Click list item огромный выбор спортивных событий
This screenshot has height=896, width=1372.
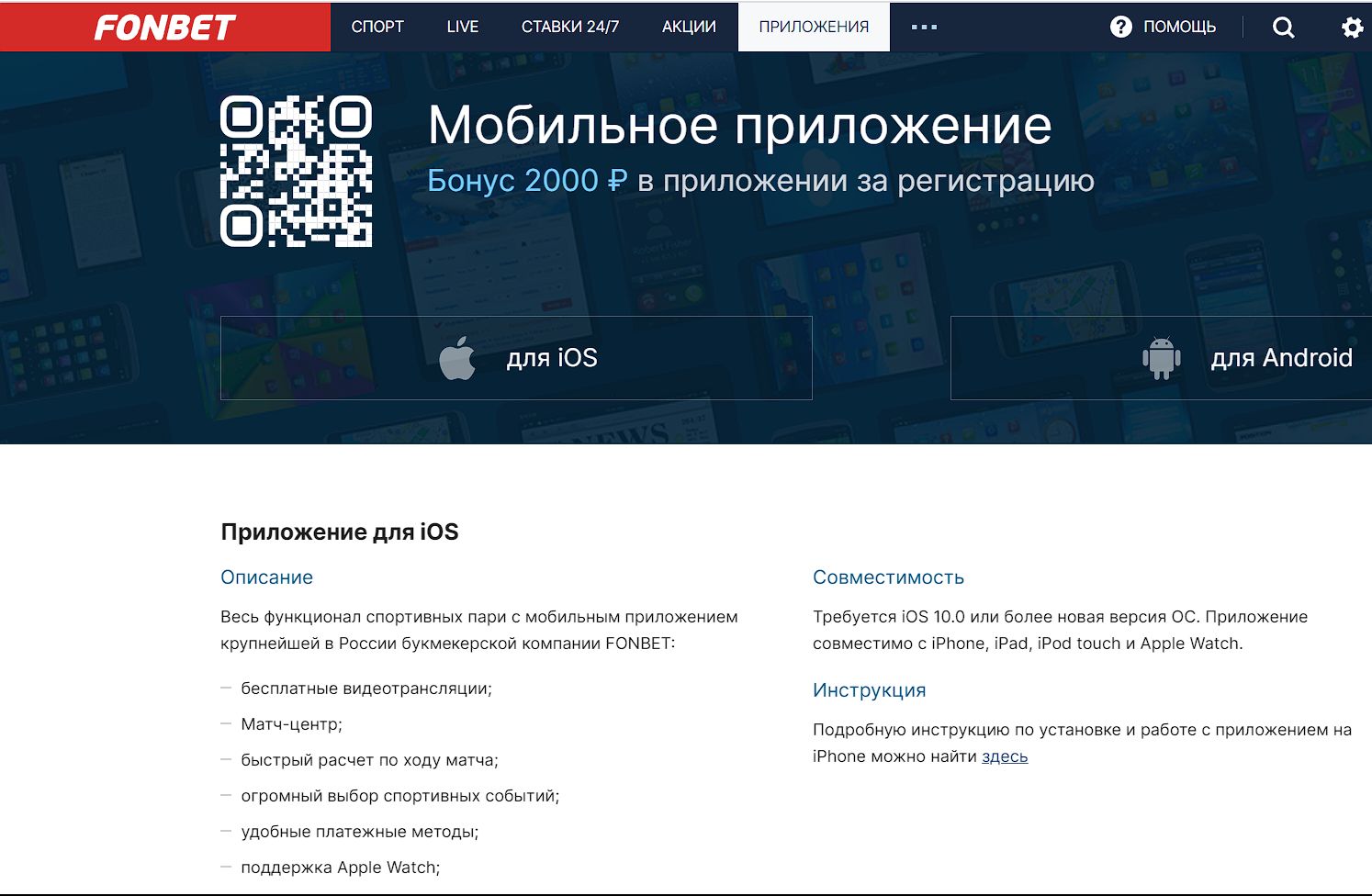coord(399,796)
